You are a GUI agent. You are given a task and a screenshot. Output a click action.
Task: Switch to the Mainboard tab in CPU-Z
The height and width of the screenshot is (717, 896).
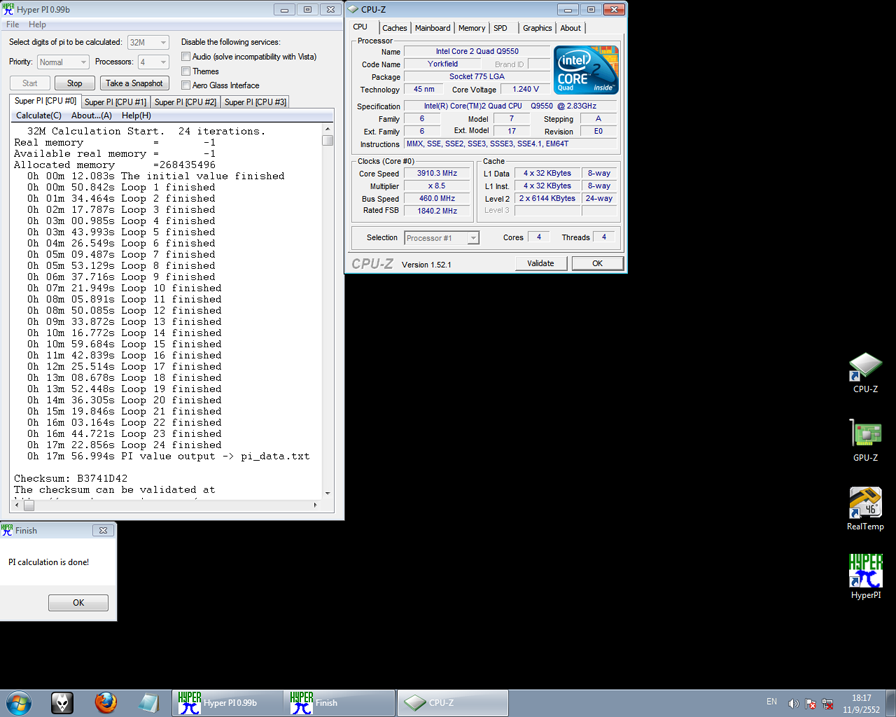click(433, 28)
